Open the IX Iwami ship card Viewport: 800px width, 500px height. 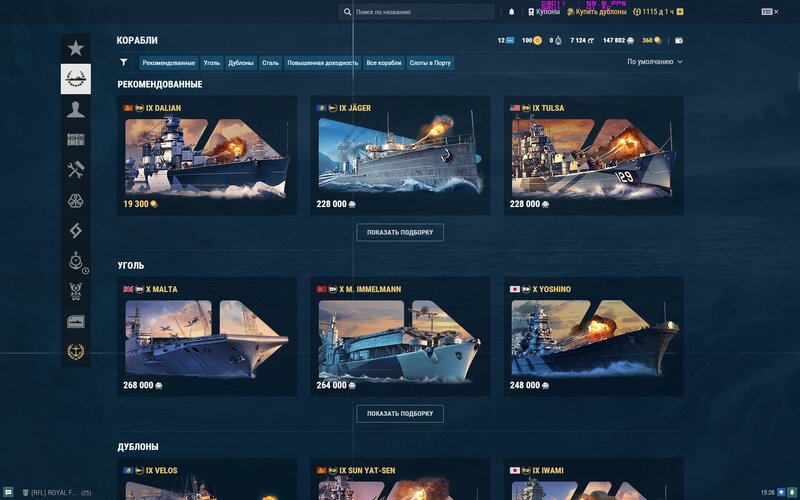[593, 479]
